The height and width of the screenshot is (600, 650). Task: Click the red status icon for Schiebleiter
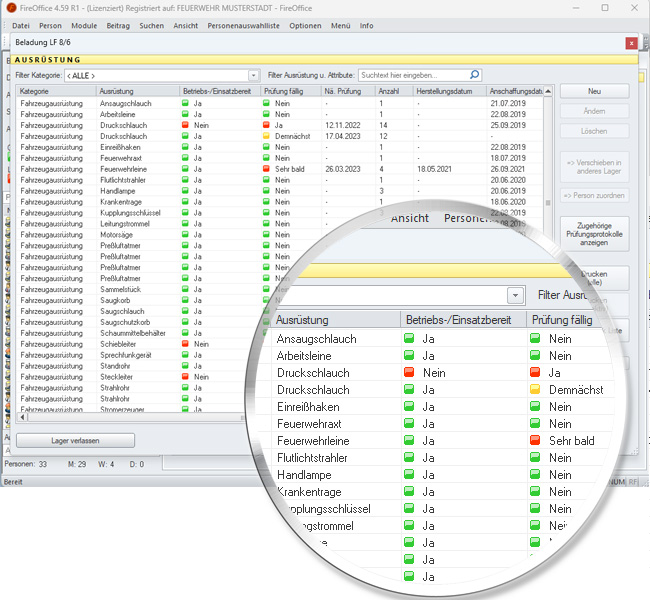[185, 343]
